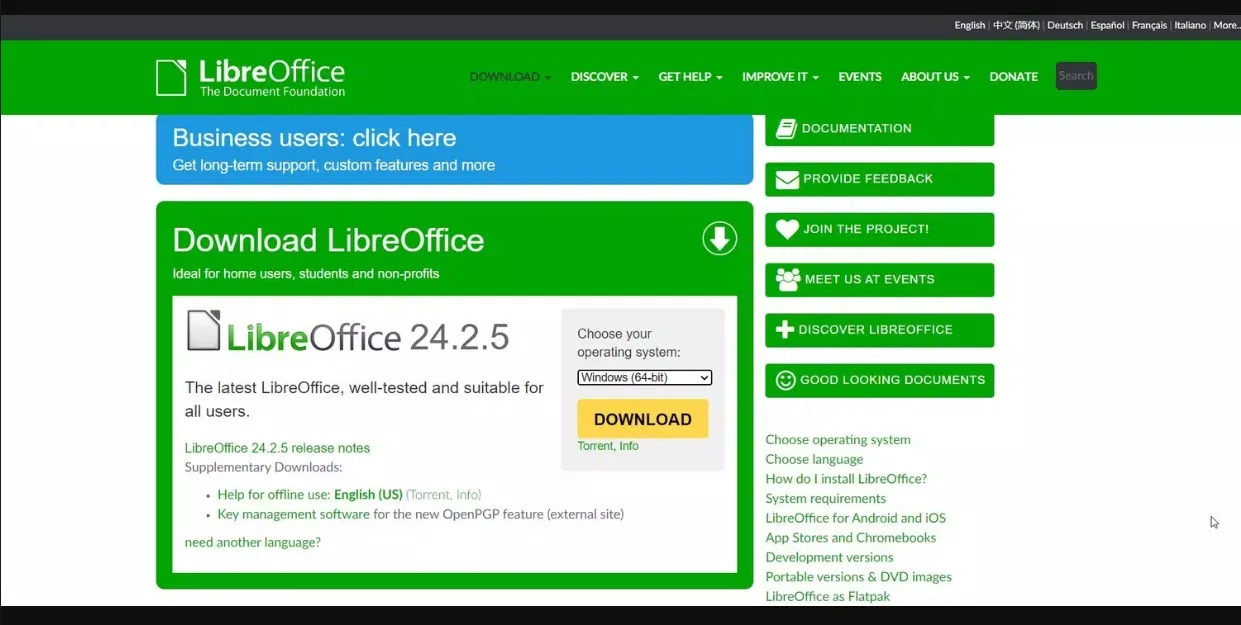Open the DISCOVER menu item
This screenshot has width=1241, height=625.
pos(603,76)
